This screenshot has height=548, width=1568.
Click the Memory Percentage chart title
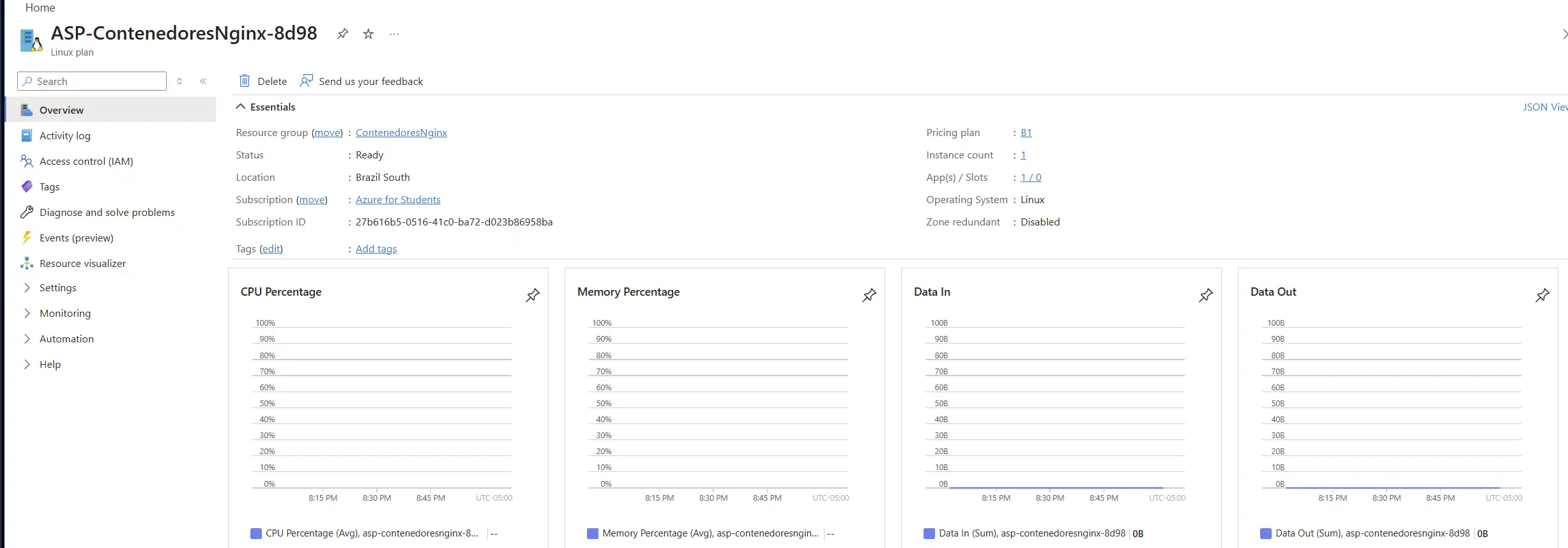628,292
